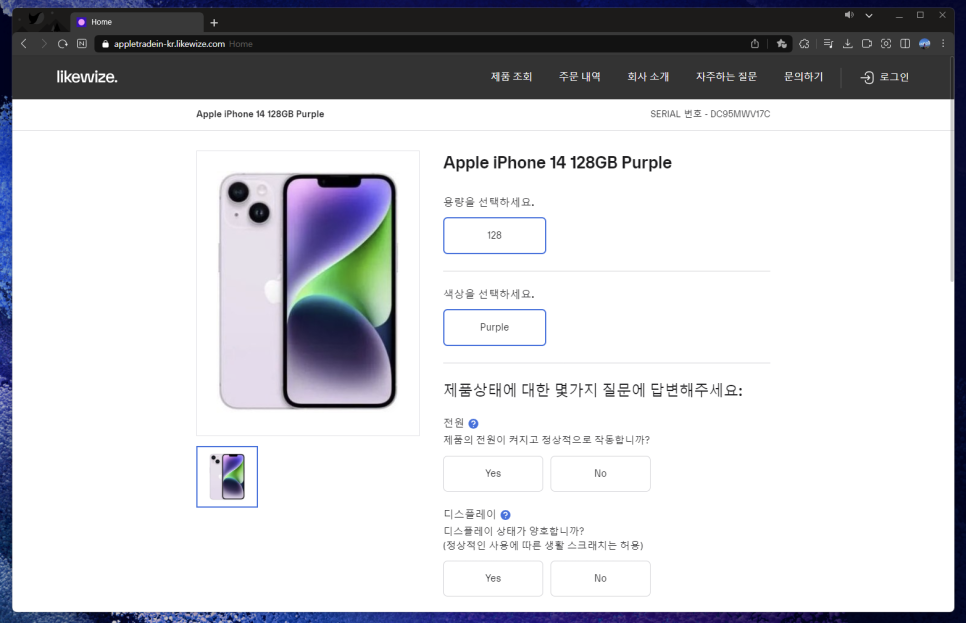This screenshot has height=623, width=966.
Task: Close the browser window
Action: coord(942,15)
